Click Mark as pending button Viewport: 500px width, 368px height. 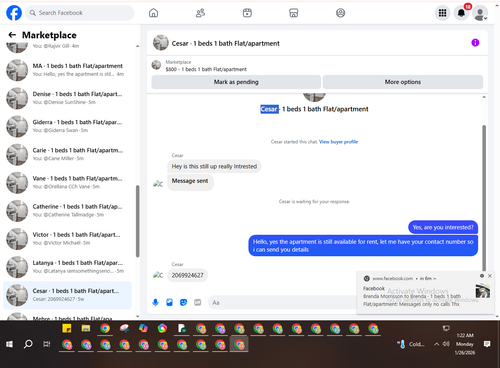click(236, 82)
